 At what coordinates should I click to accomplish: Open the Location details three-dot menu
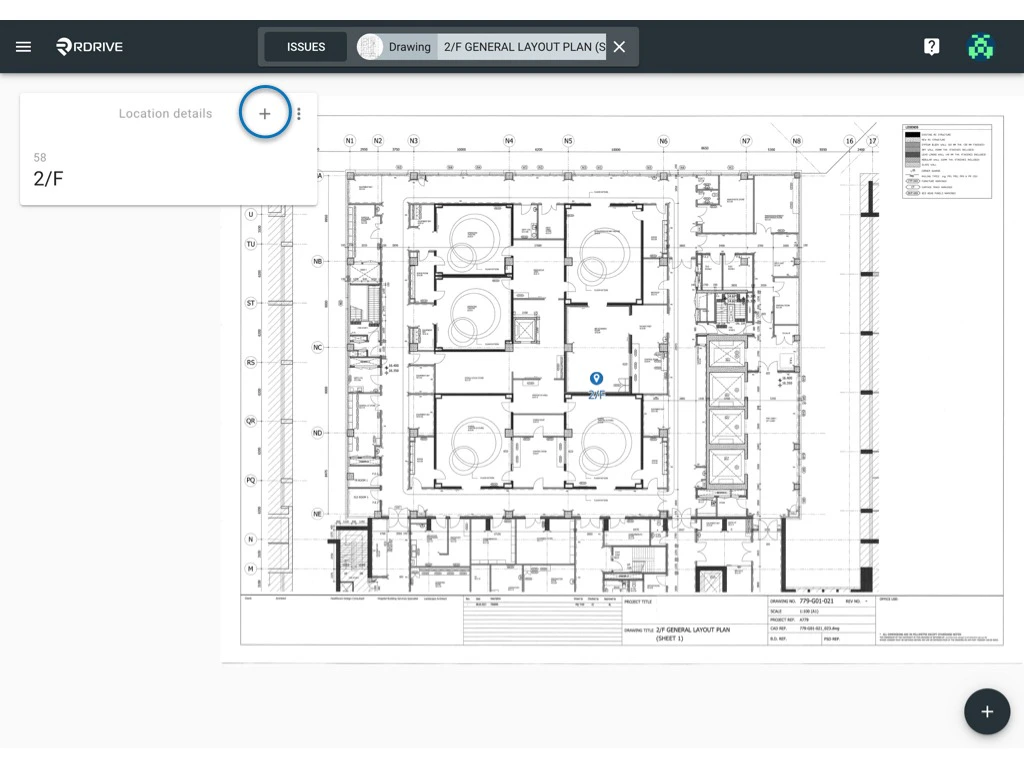(298, 113)
